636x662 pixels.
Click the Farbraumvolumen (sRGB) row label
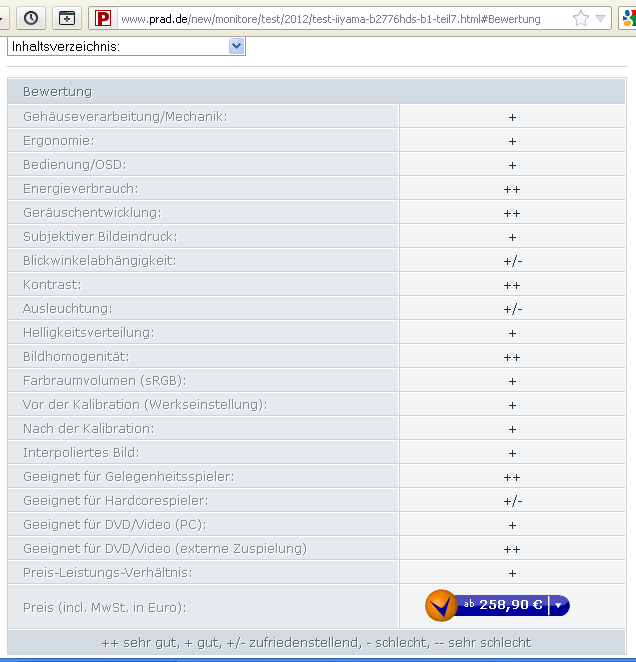(104, 381)
